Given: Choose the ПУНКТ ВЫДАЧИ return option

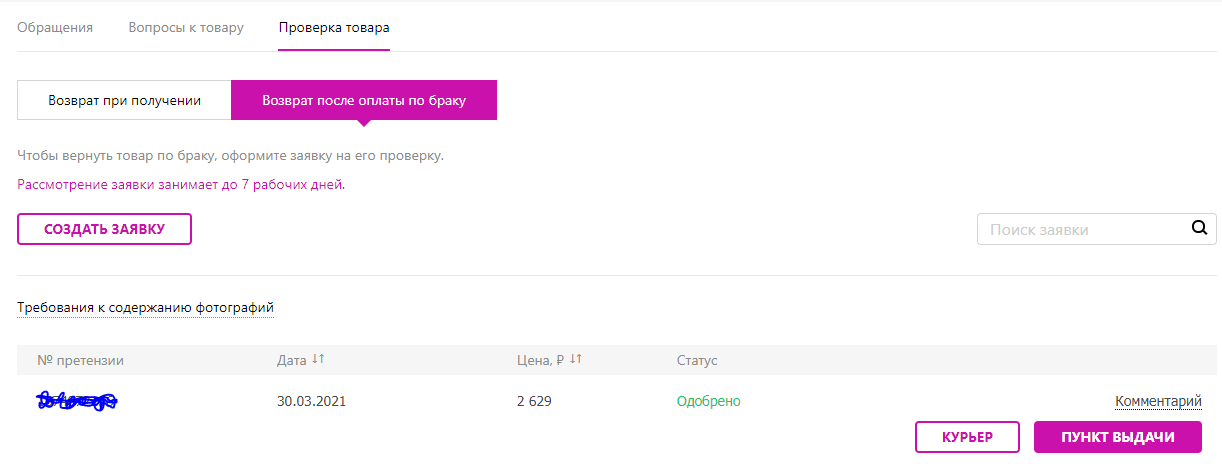Looking at the screenshot, I should click(1117, 437).
